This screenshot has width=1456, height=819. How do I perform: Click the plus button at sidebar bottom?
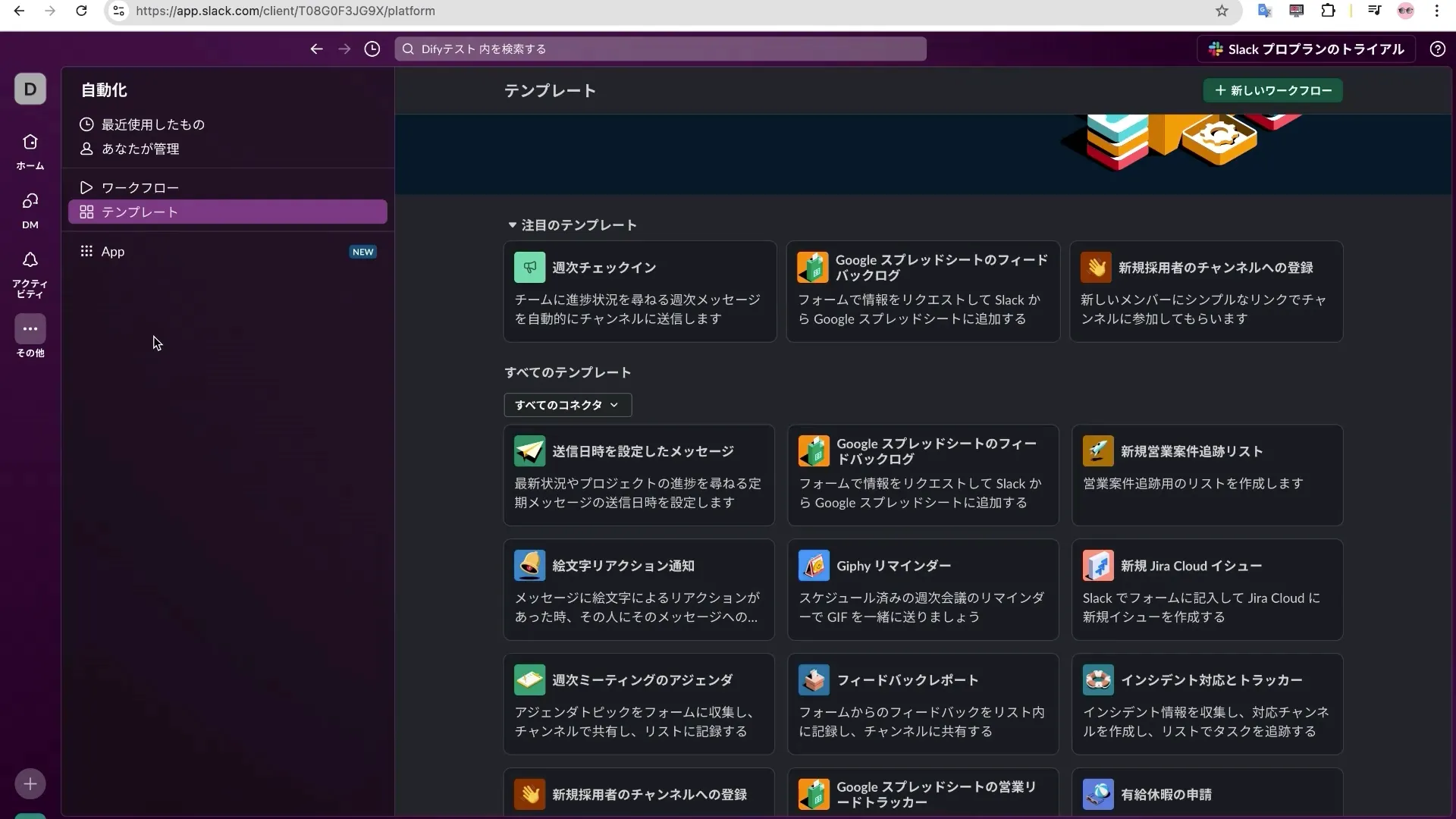(x=30, y=783)
